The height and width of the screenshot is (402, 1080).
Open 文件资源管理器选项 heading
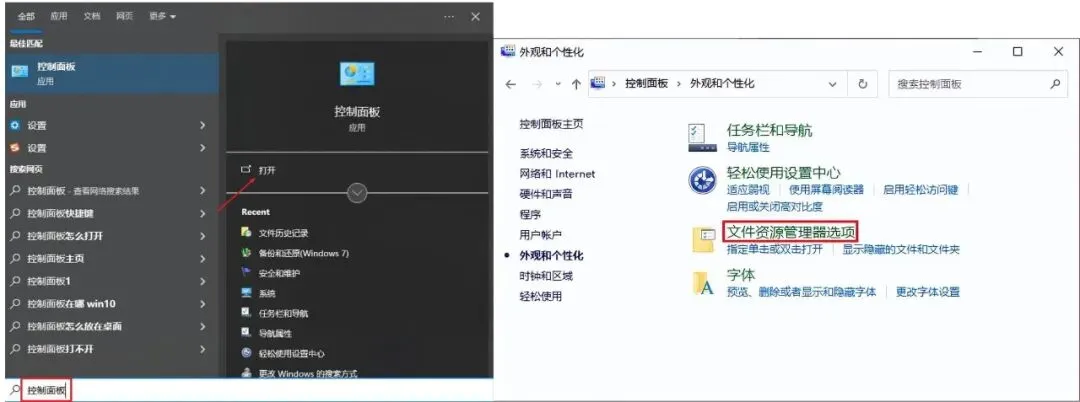(x=791, y=232)
